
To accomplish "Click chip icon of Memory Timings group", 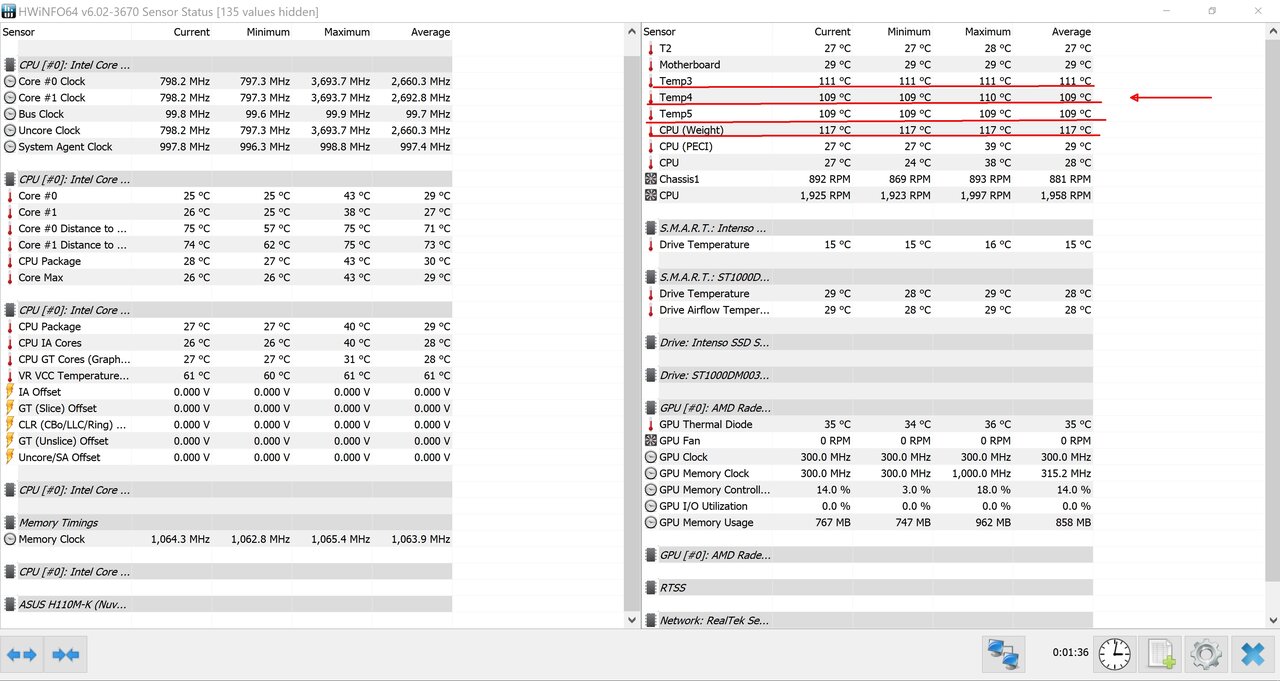I will coord(10,523).
